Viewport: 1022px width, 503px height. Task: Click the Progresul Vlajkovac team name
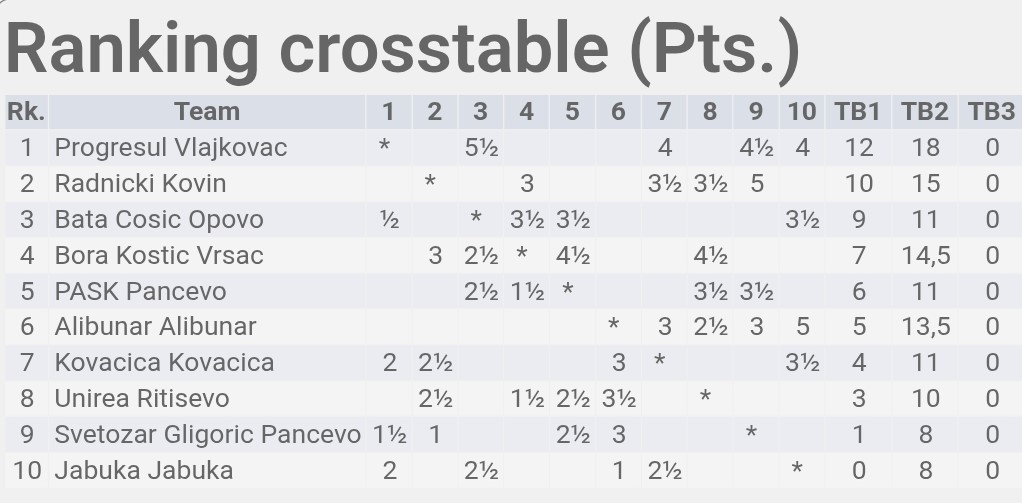171,148
